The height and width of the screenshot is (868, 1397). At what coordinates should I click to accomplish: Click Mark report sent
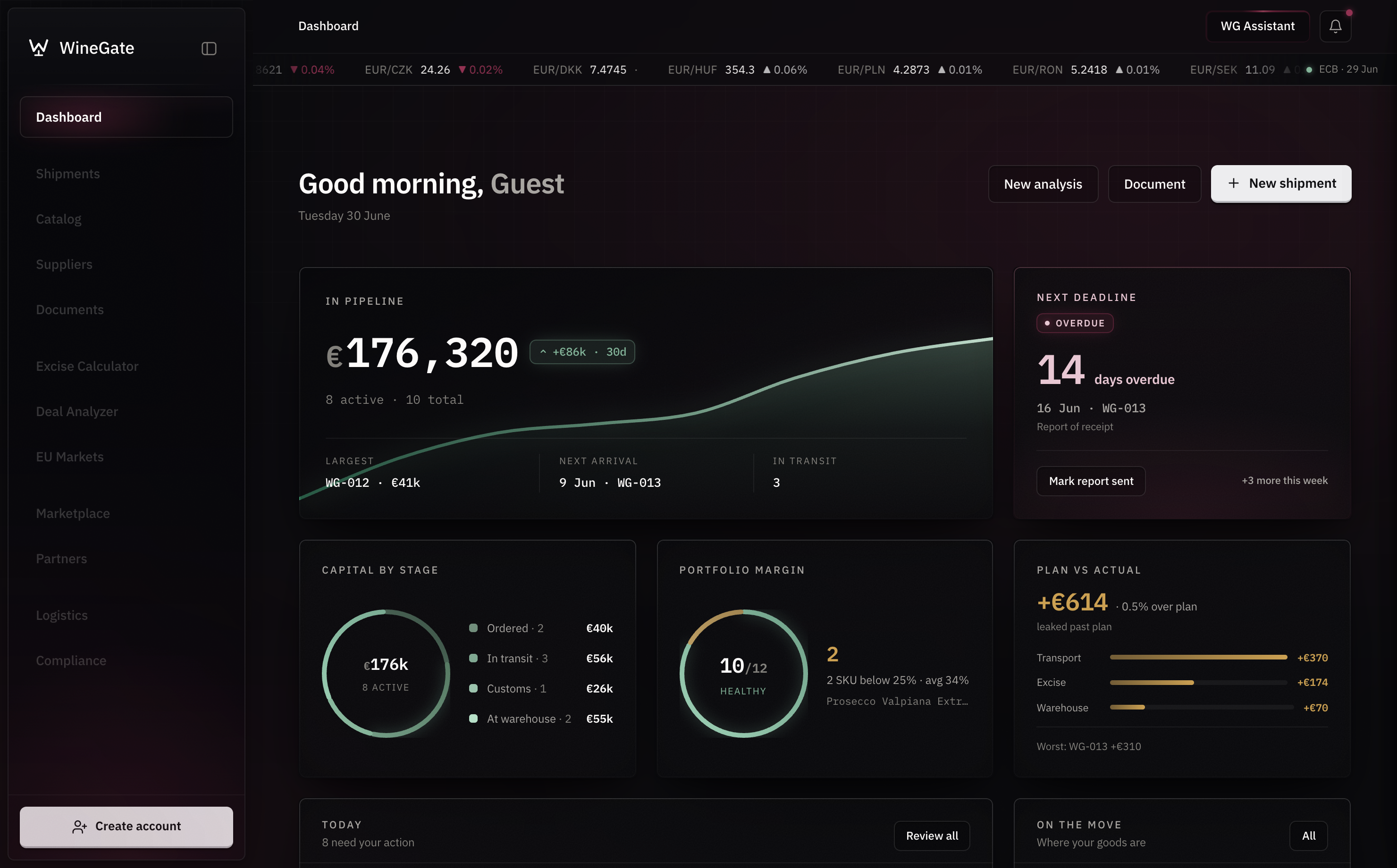[x=1090, y=481]
